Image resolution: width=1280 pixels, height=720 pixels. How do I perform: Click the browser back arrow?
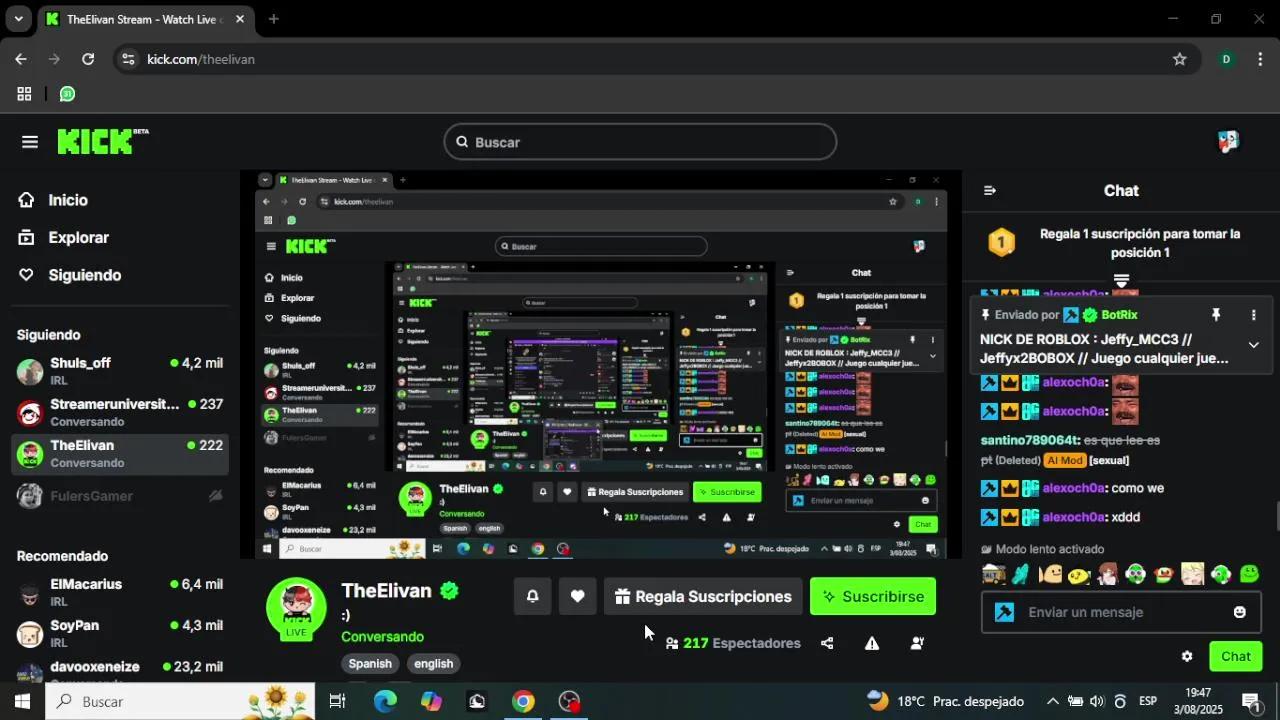pyautogui.click(x=21, y=59)
